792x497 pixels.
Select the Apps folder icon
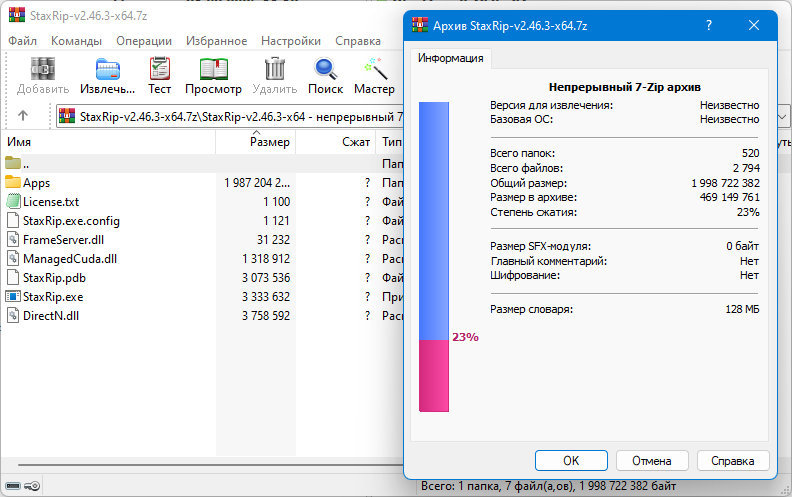click(13, 182)
